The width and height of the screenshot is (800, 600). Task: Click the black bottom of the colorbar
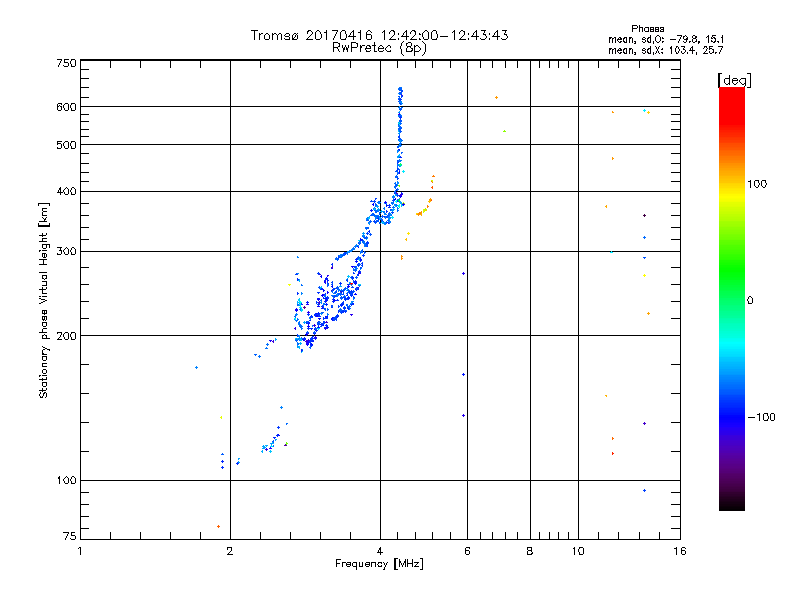[x=732, y=504]
